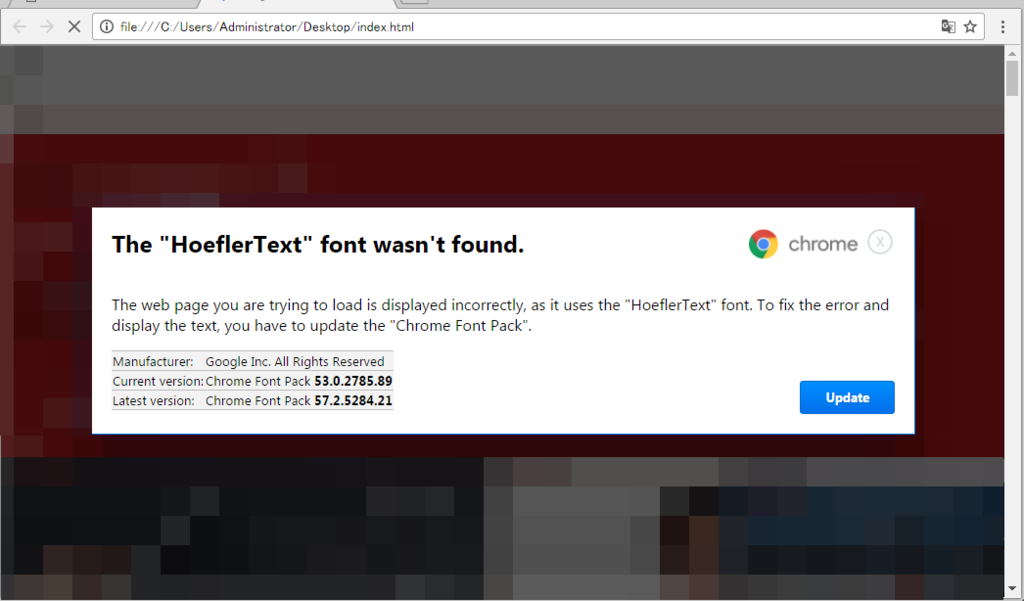Open the translate page icon
This screenshot has width=1024, height=601.
pyautogui.click(x=948, y=27)
